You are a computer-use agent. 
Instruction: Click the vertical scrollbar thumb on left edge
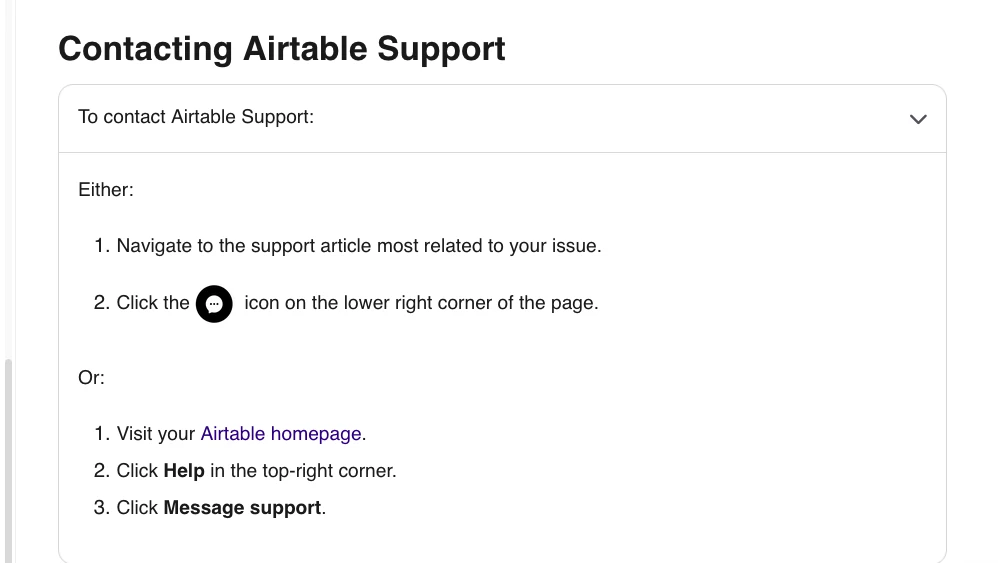tap(8, 461)
